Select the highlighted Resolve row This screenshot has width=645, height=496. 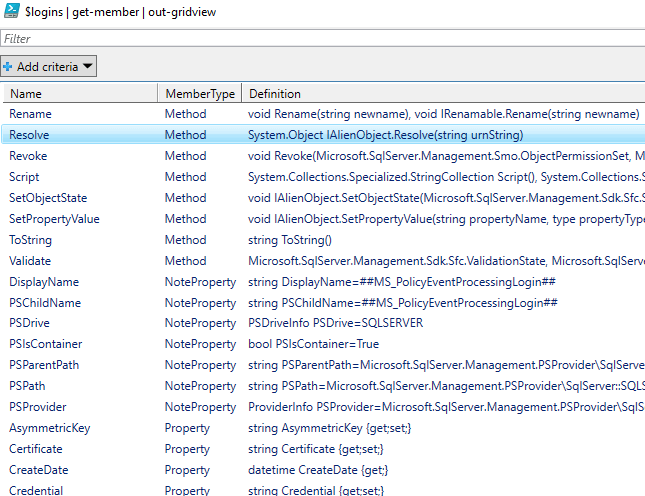[x=323, y=135]
